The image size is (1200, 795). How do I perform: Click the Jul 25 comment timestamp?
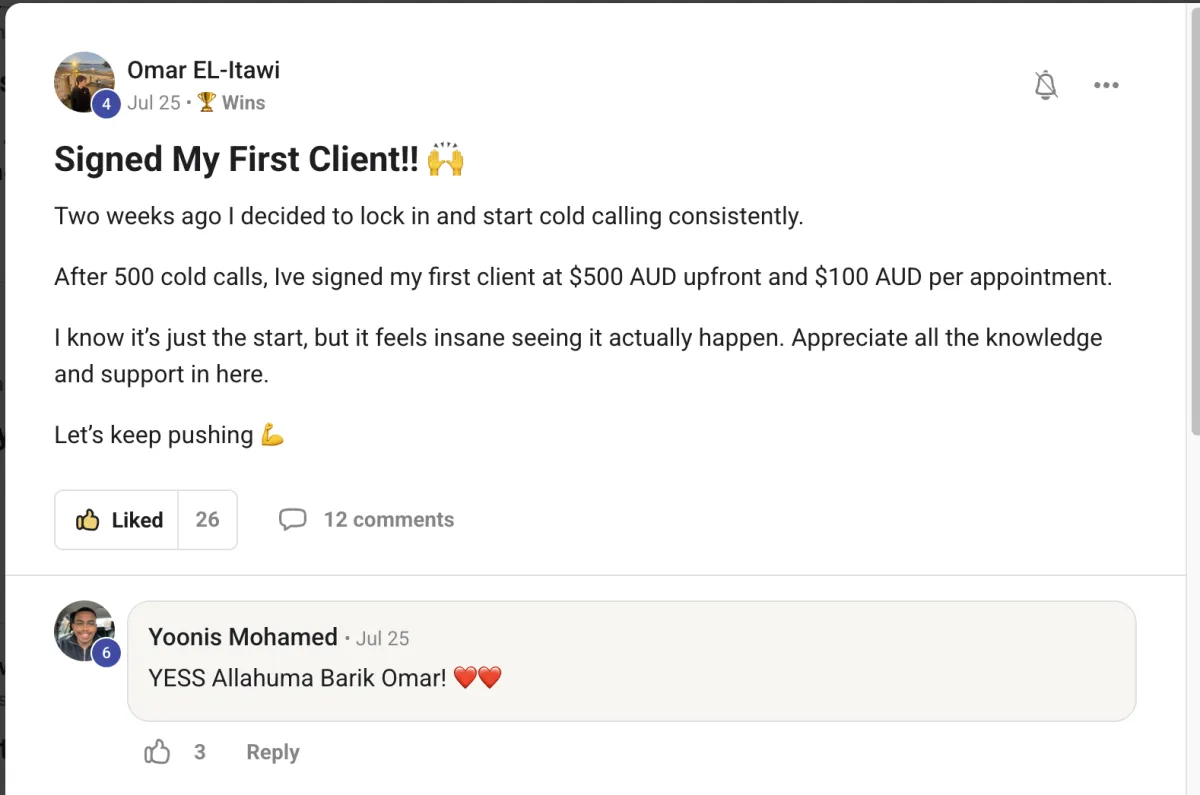point(382,638)
